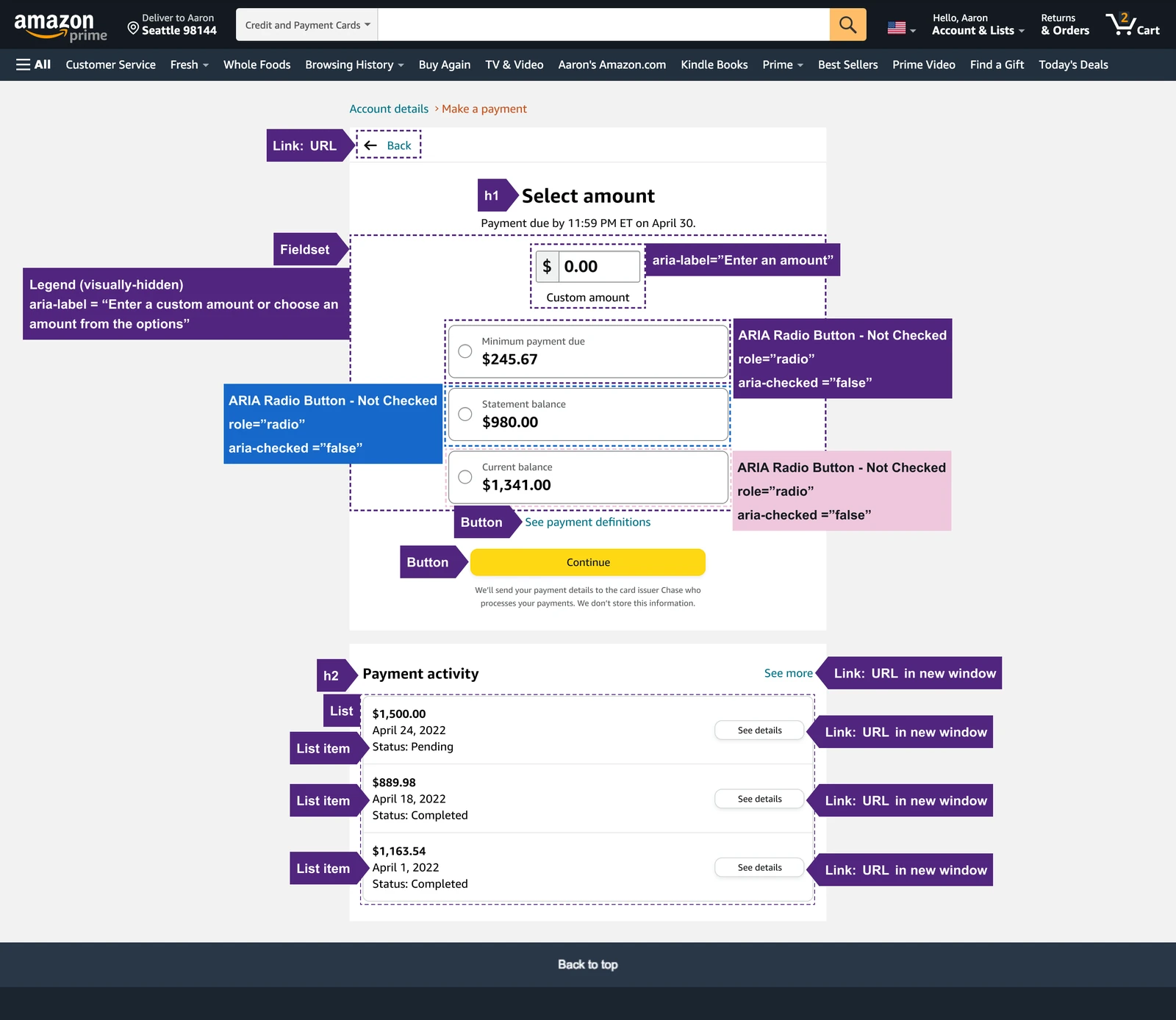The image size is (1176, 1020).
Task: Open the Credit and Payment Cards search dropdown
Action: [x=307, y=25]
